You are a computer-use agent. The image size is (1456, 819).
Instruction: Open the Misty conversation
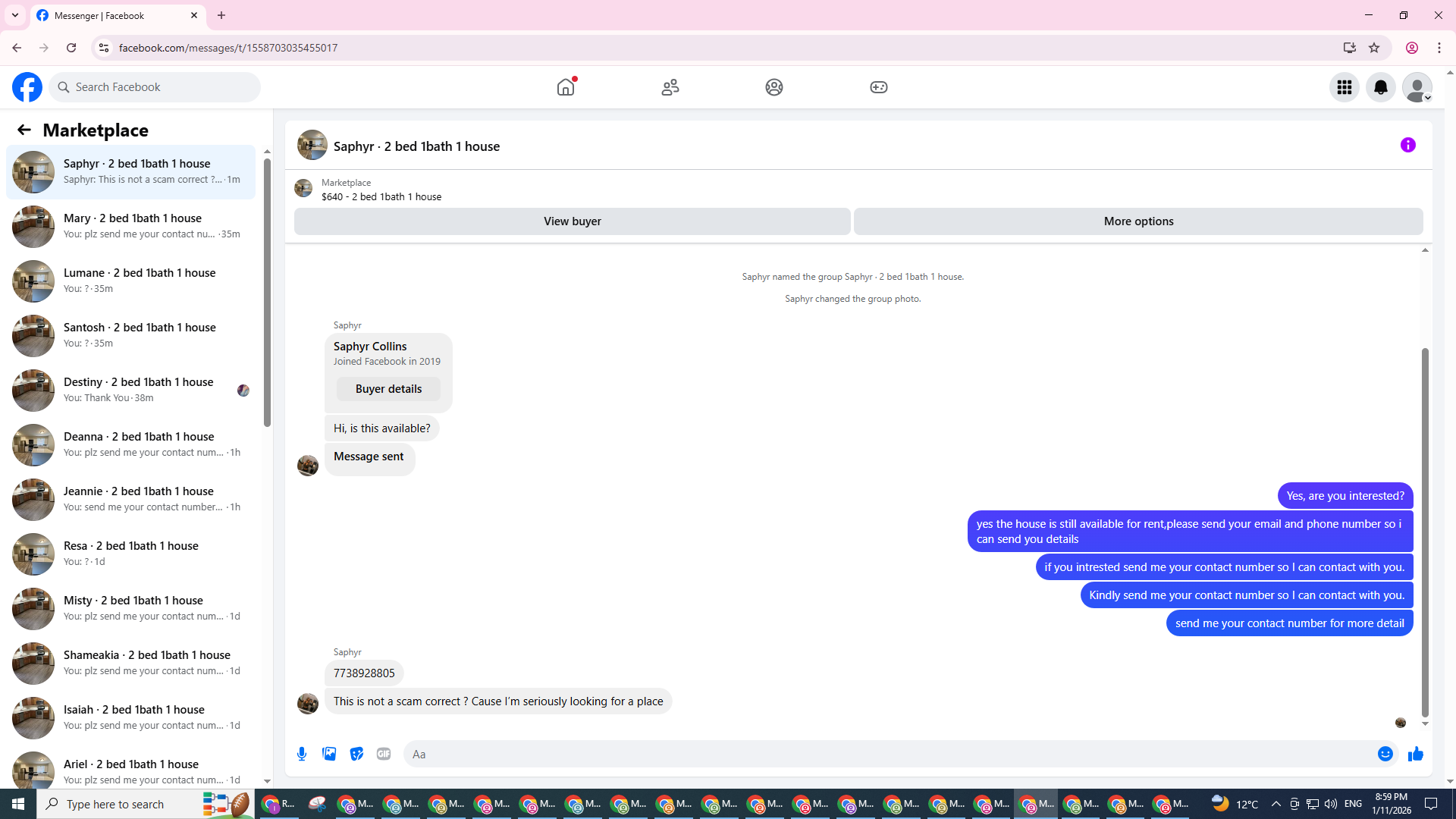pos(131,609)
